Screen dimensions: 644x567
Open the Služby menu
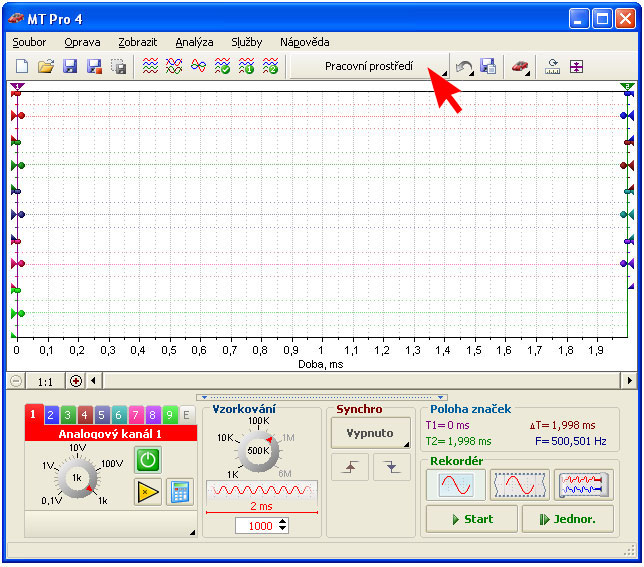[246, 43]
